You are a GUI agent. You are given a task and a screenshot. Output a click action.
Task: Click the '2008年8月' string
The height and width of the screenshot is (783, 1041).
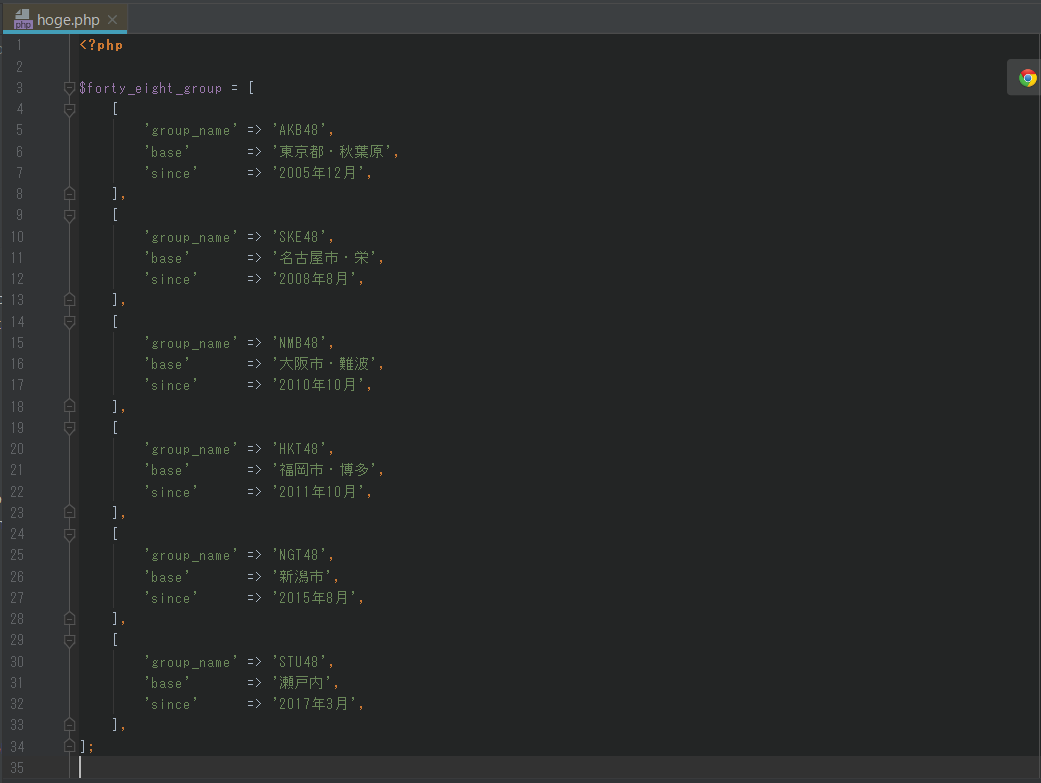[x=315, y=279]
